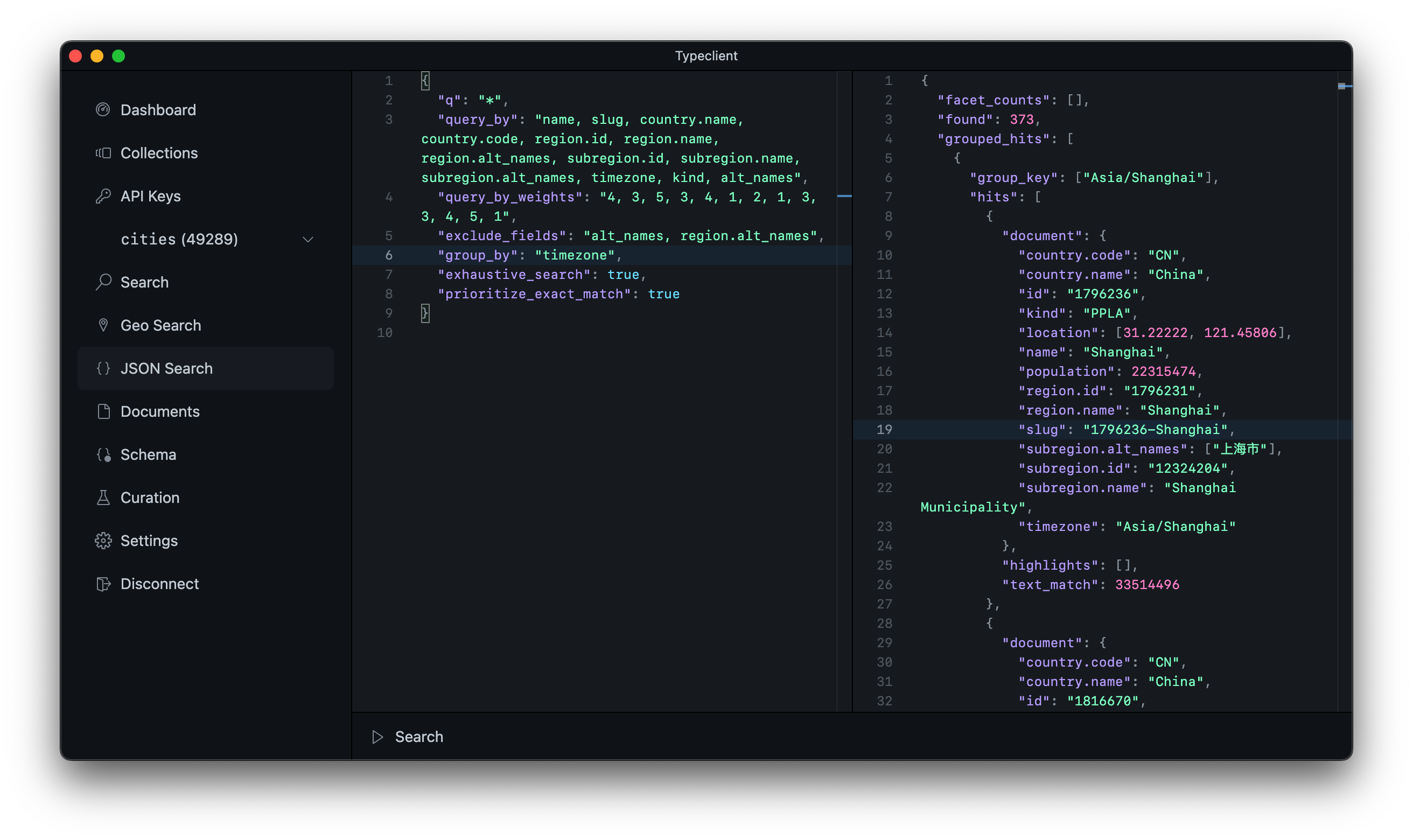This screenshot has width=1413, height=840.
Task: Click the "exclude_fields" line in query editor
Action: [631, 236]
